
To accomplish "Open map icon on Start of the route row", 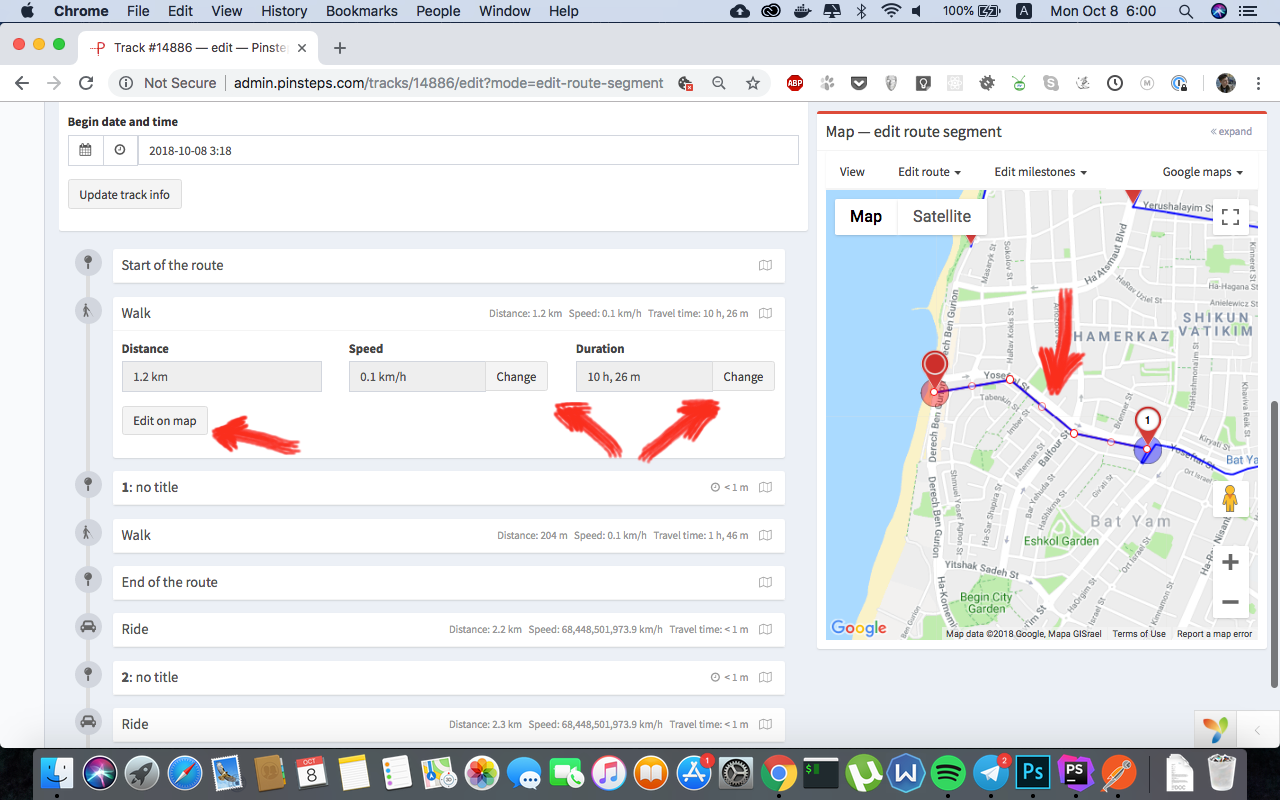I will point(765,265).
